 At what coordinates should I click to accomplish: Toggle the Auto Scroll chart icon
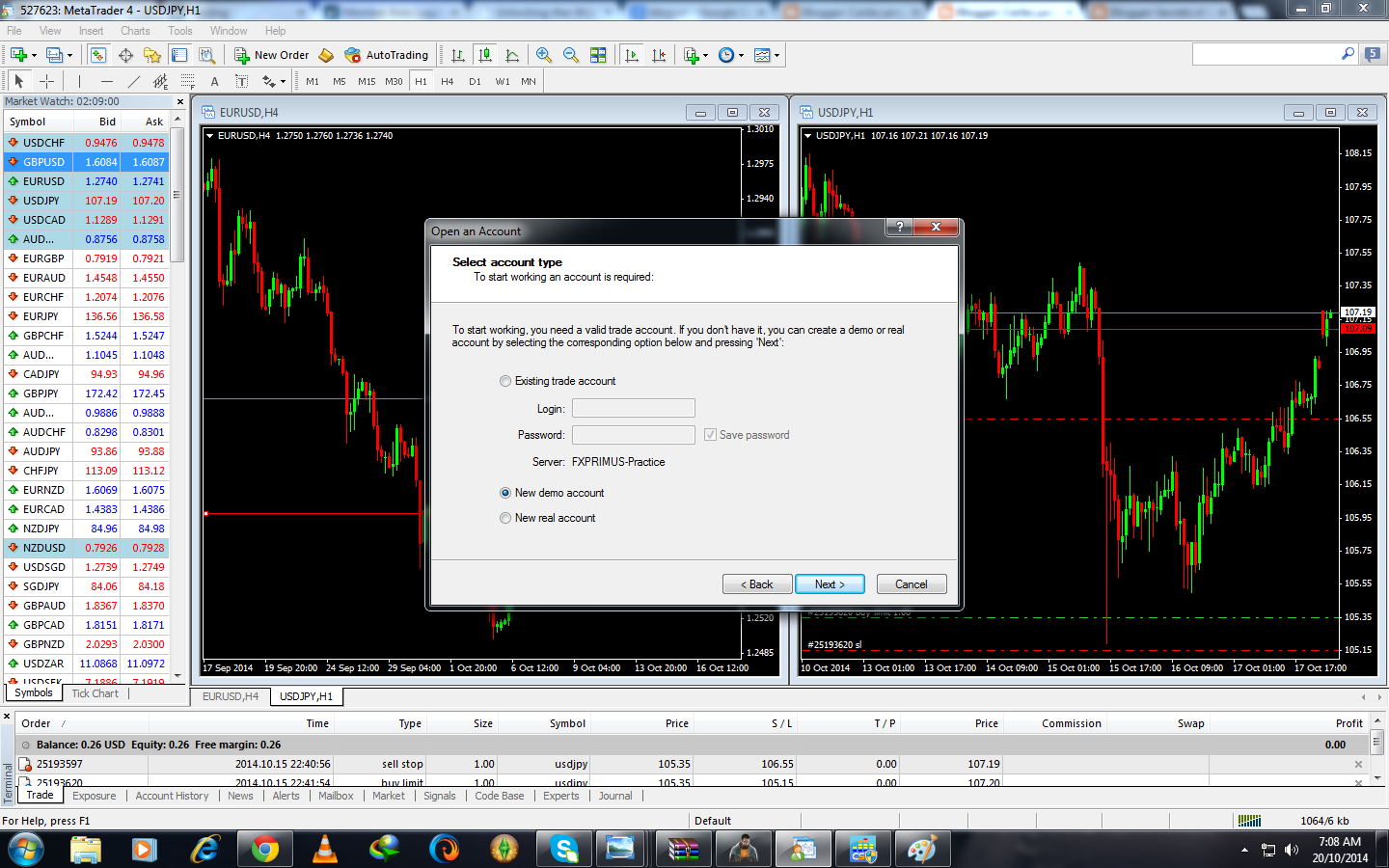(x=632, y=55)
